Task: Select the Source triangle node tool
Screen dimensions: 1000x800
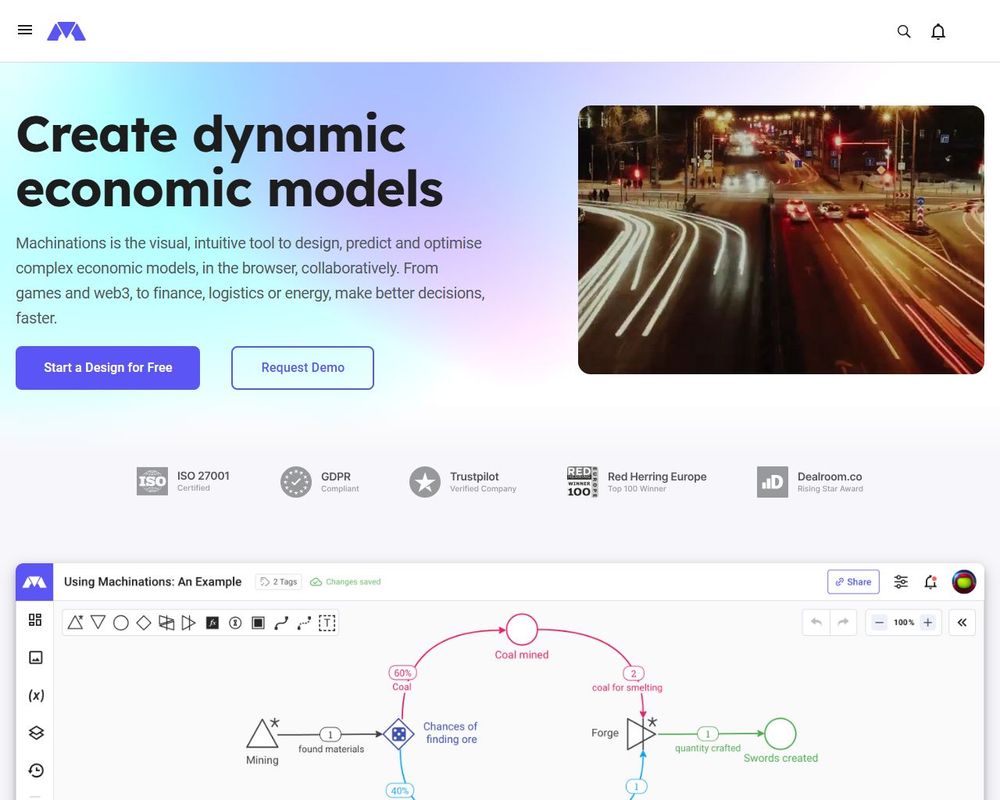Action: [x=75, y=622]
